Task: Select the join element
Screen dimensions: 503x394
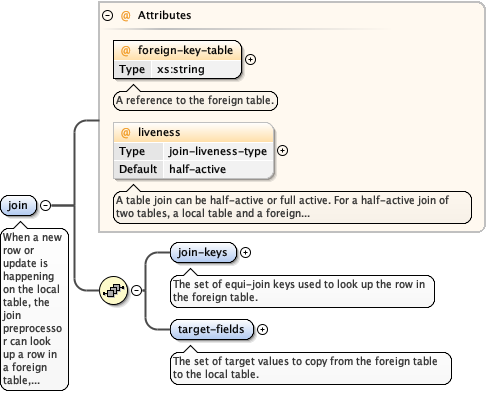Action: pos(18,205)
